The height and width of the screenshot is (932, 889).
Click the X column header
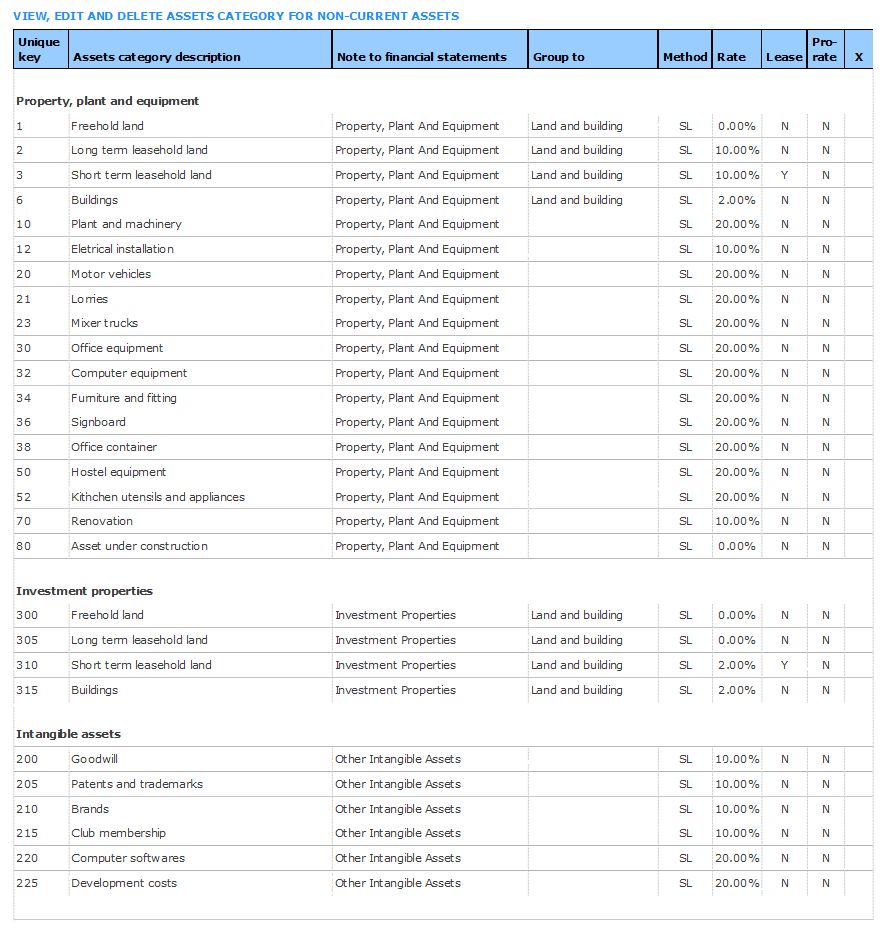tap(858, 57)
